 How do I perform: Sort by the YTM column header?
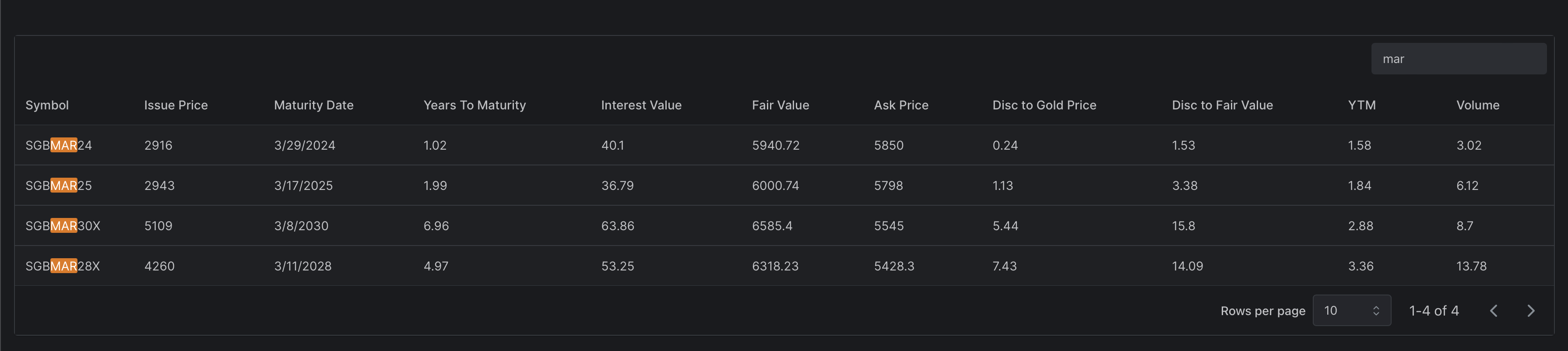[1361, 105]
